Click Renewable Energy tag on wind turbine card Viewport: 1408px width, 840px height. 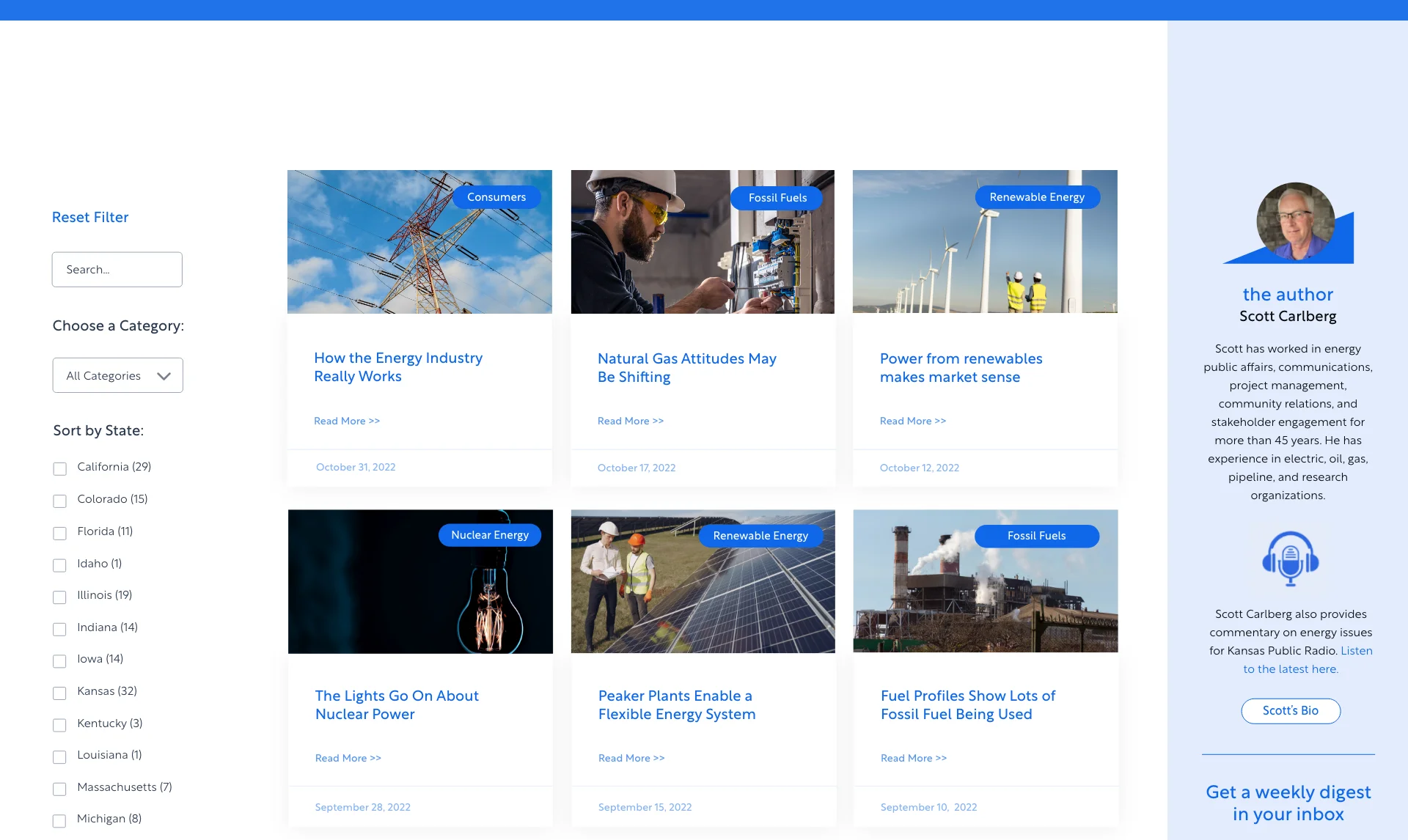(1037, 197)
